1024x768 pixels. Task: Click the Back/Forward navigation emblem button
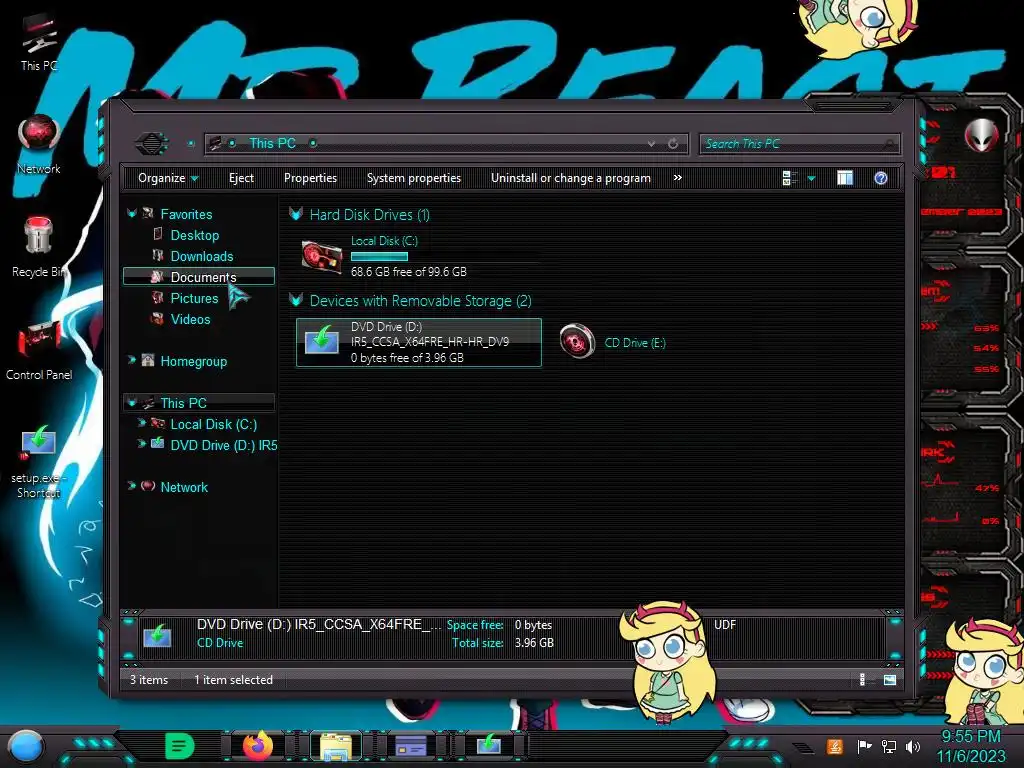coord(152,143)
